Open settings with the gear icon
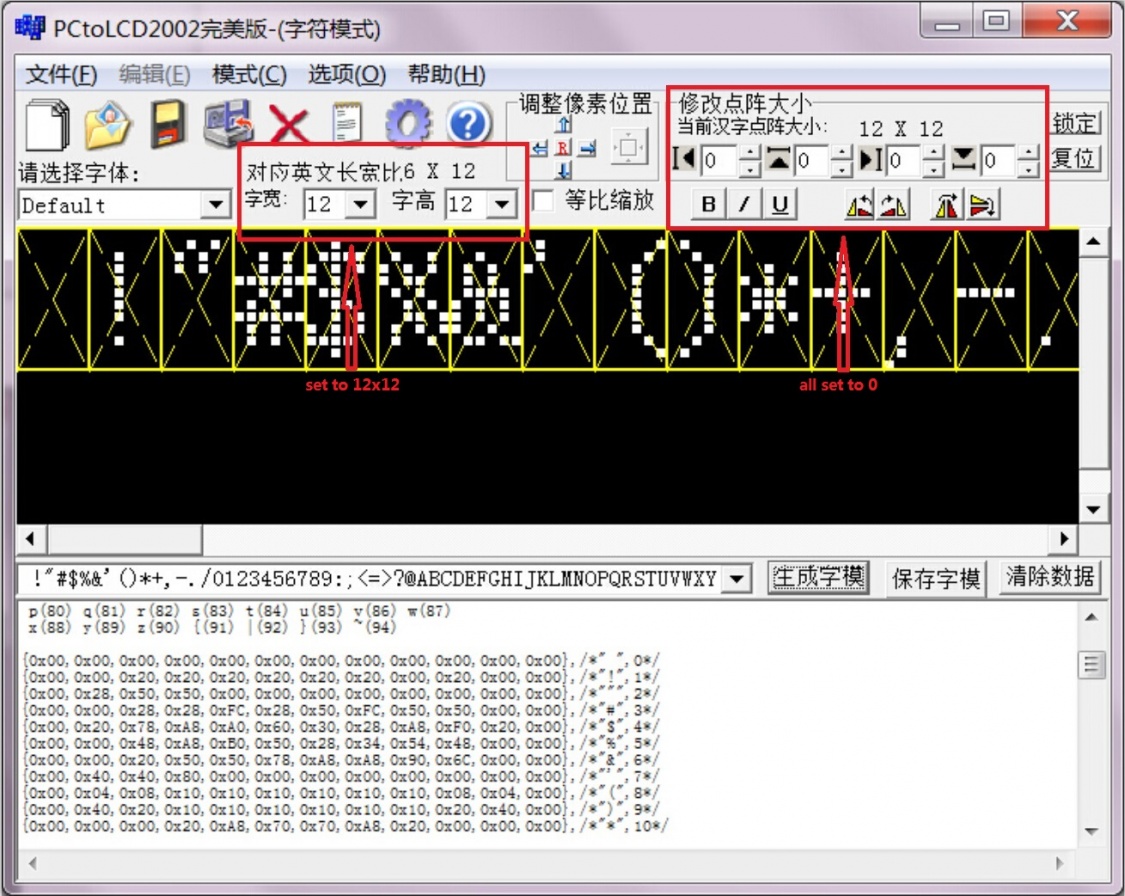Viewport: 1125px width, 896px height. coord(408,125)
